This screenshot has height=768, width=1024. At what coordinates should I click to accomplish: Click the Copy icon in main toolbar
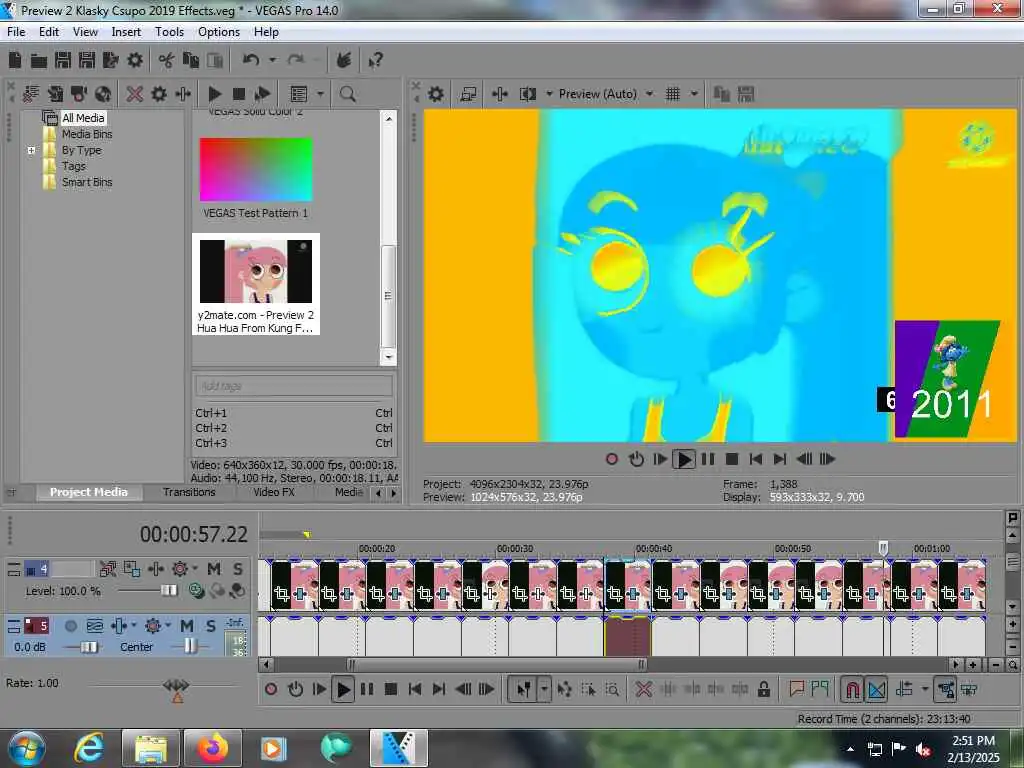(191, 61)
